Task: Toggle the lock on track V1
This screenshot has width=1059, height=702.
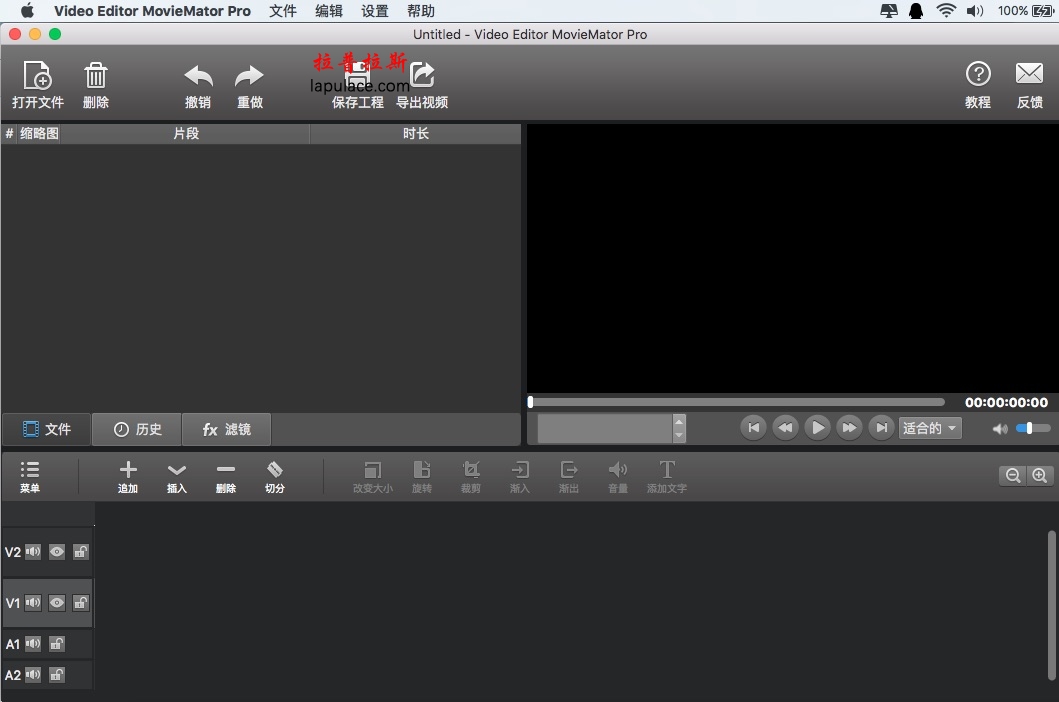Action: (x=81, y=603)
